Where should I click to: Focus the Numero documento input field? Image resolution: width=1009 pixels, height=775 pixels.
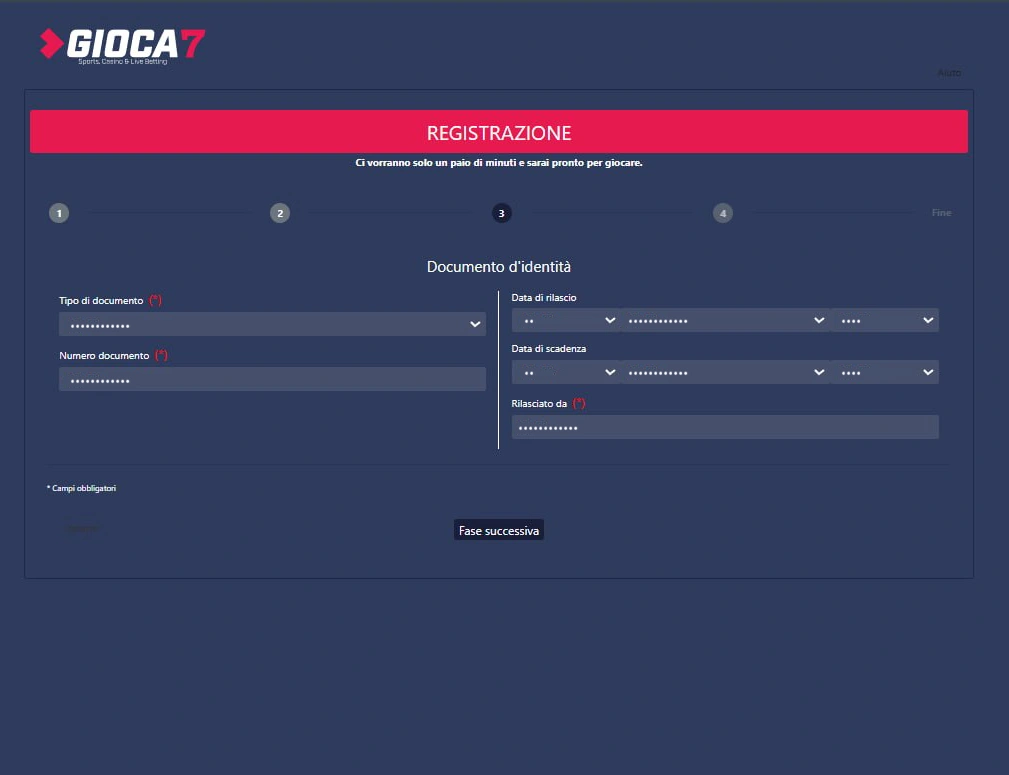pyautogui.click(x=272, y=379)
